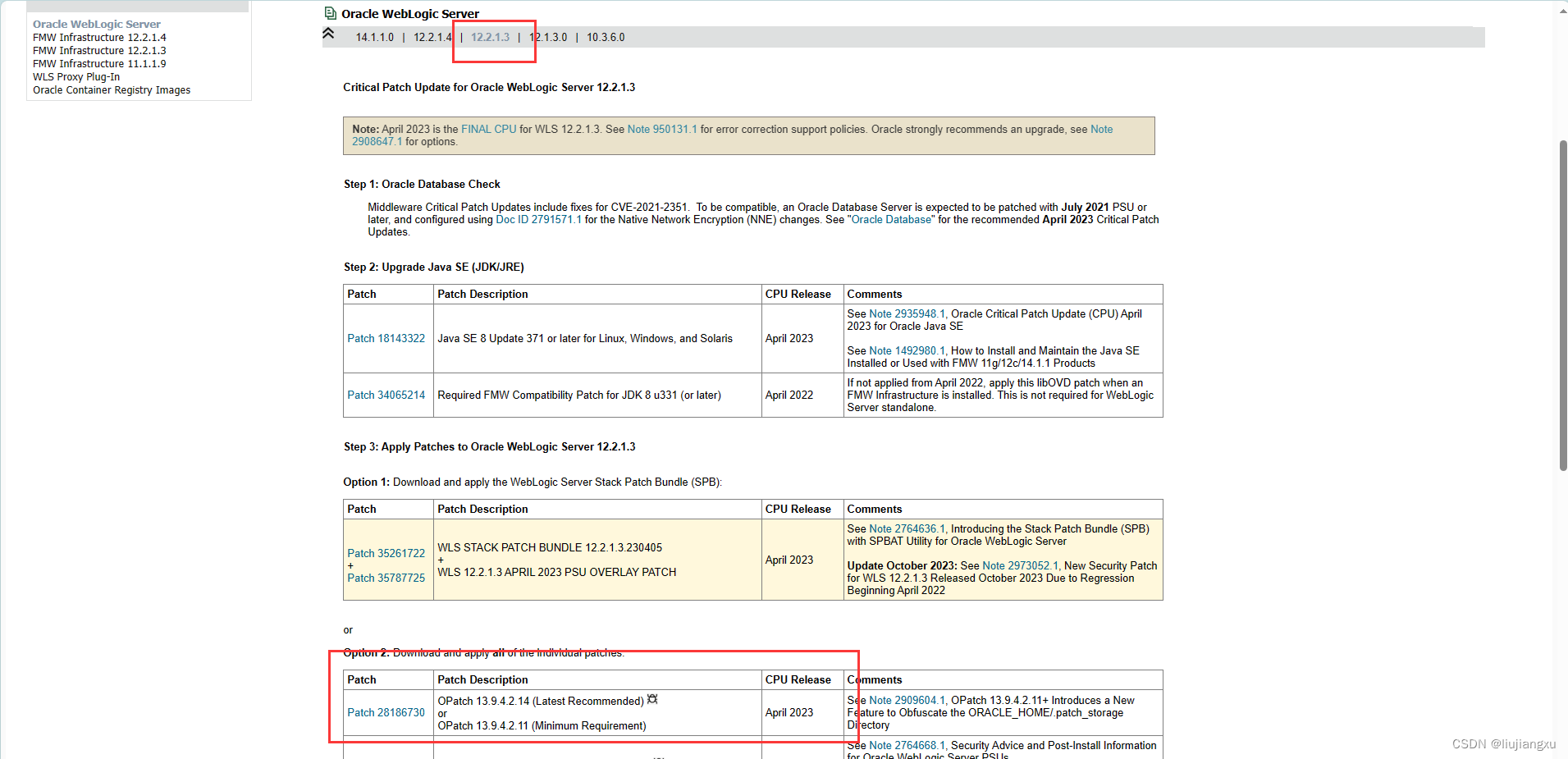Viewport: 1568px width, 759px height.
Task: Open Oracle WebLogic Server in the sidebar
Action: 97,25
